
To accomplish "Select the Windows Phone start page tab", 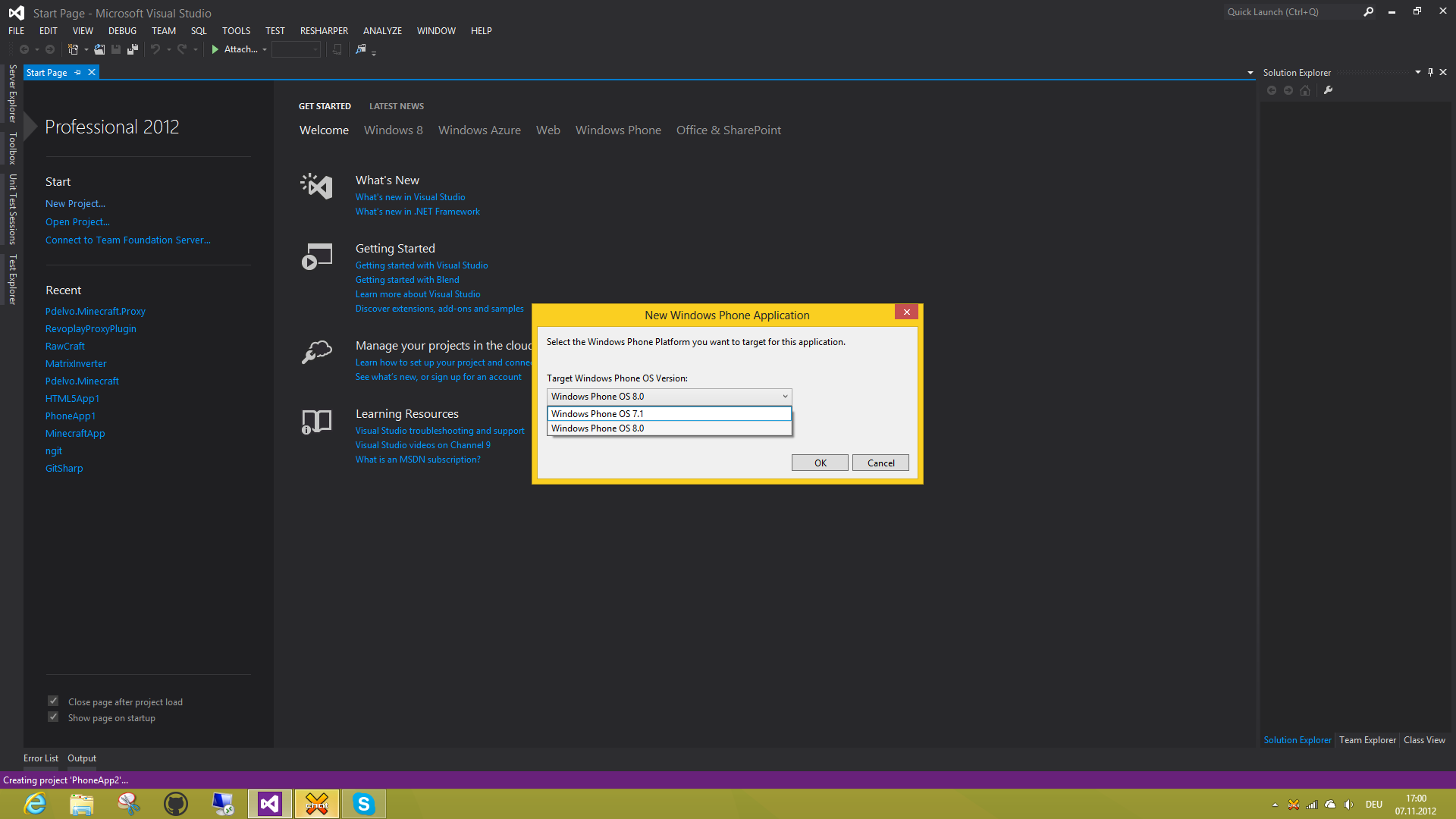I will (x=618, y=130).
